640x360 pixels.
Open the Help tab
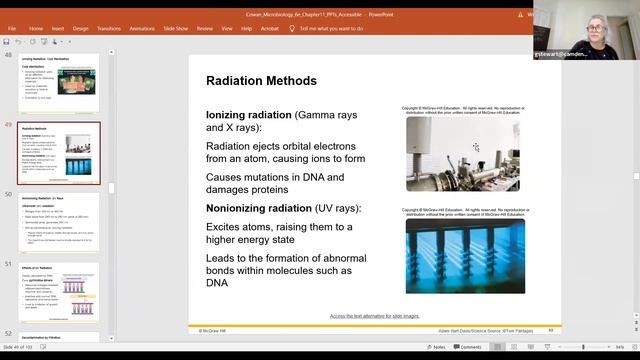click(x=247, y=29)
